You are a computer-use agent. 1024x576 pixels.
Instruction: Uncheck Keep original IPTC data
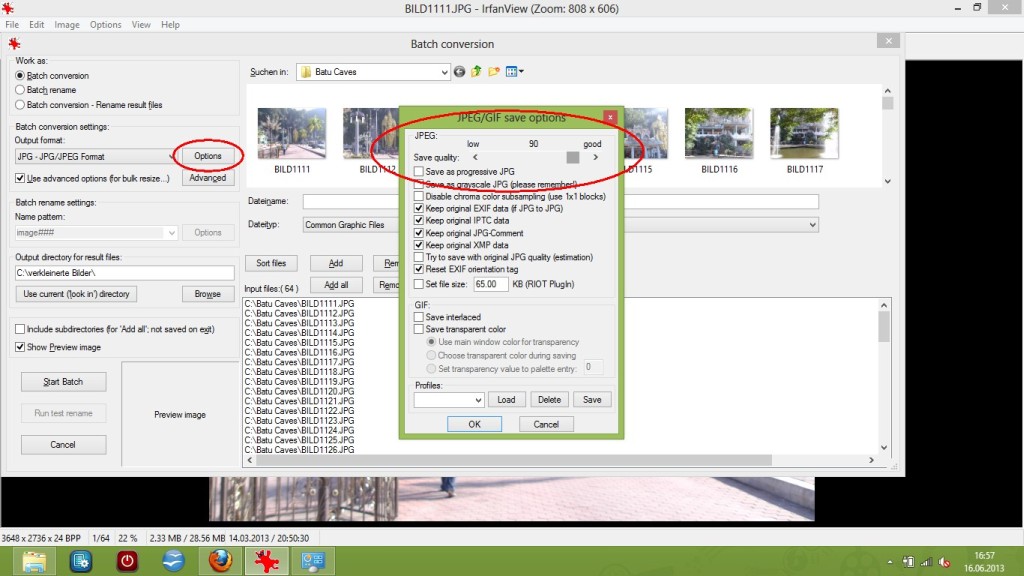tap(419, 221)
